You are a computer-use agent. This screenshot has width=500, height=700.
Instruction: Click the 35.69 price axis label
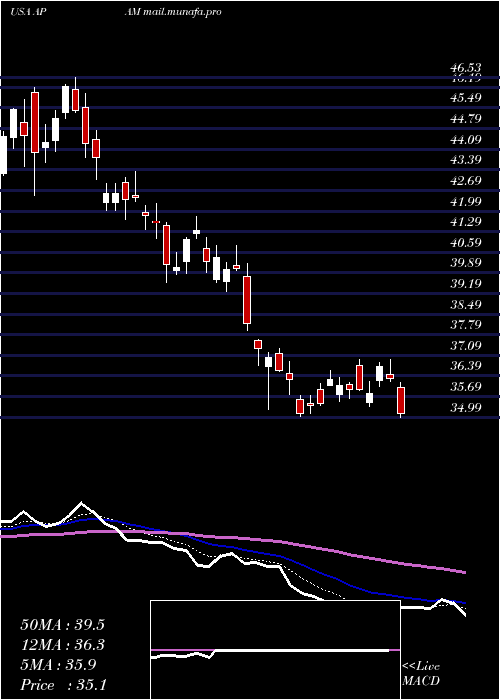point(466,386)
